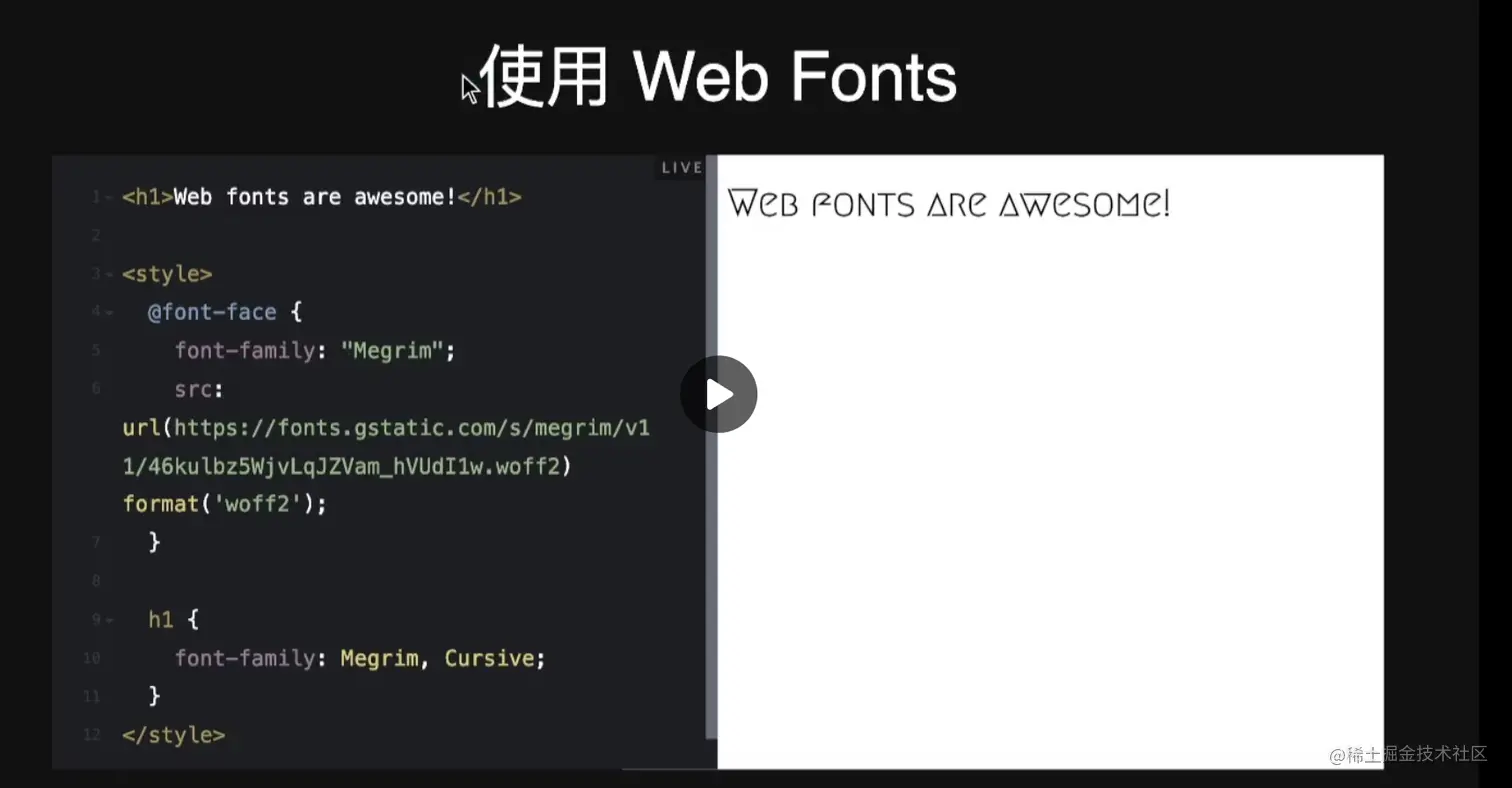Click the font-family: "Megrim" declaration

(315, 351)
